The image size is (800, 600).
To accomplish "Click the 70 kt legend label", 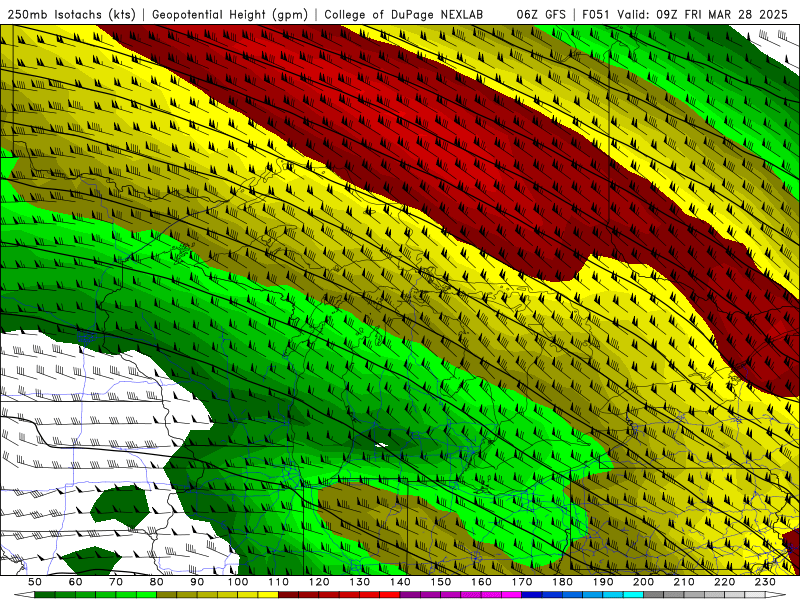I will tap(116, 582).
